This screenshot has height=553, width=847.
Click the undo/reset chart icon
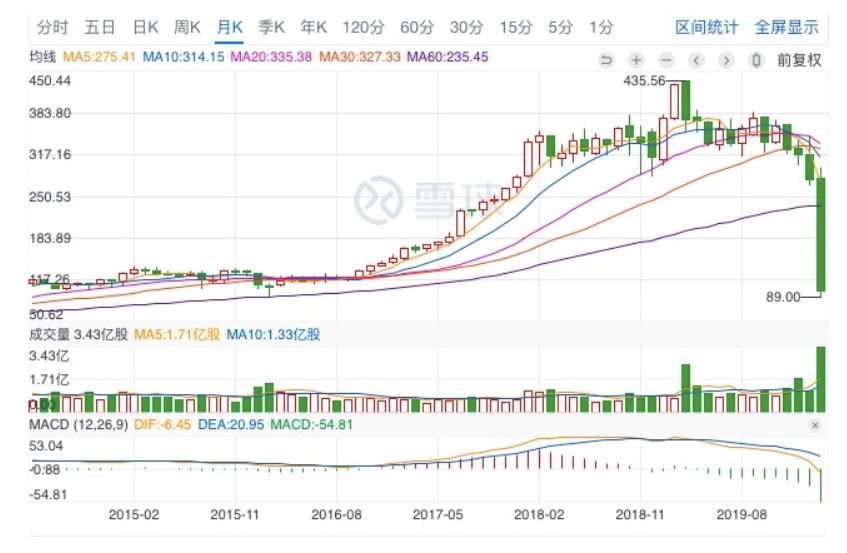tap(607, 60)
